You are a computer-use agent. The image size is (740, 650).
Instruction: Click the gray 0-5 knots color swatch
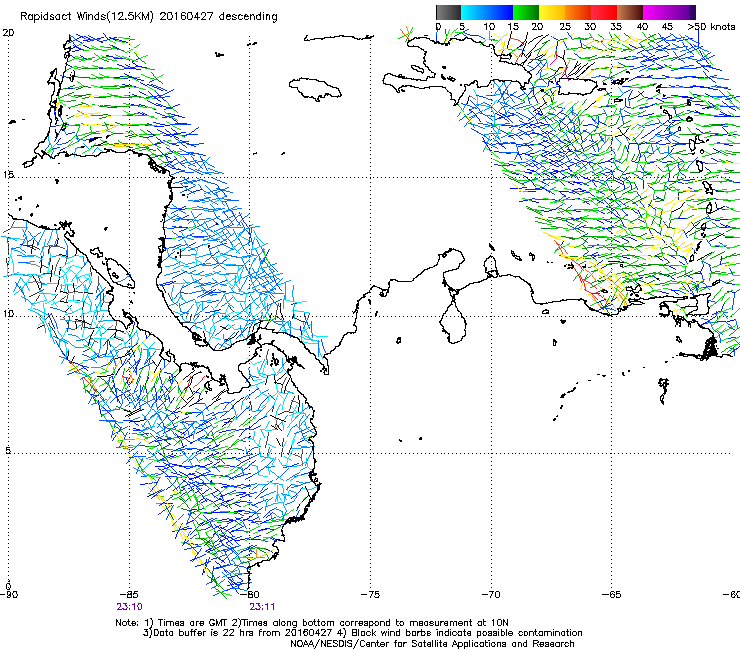pos(448,12)
